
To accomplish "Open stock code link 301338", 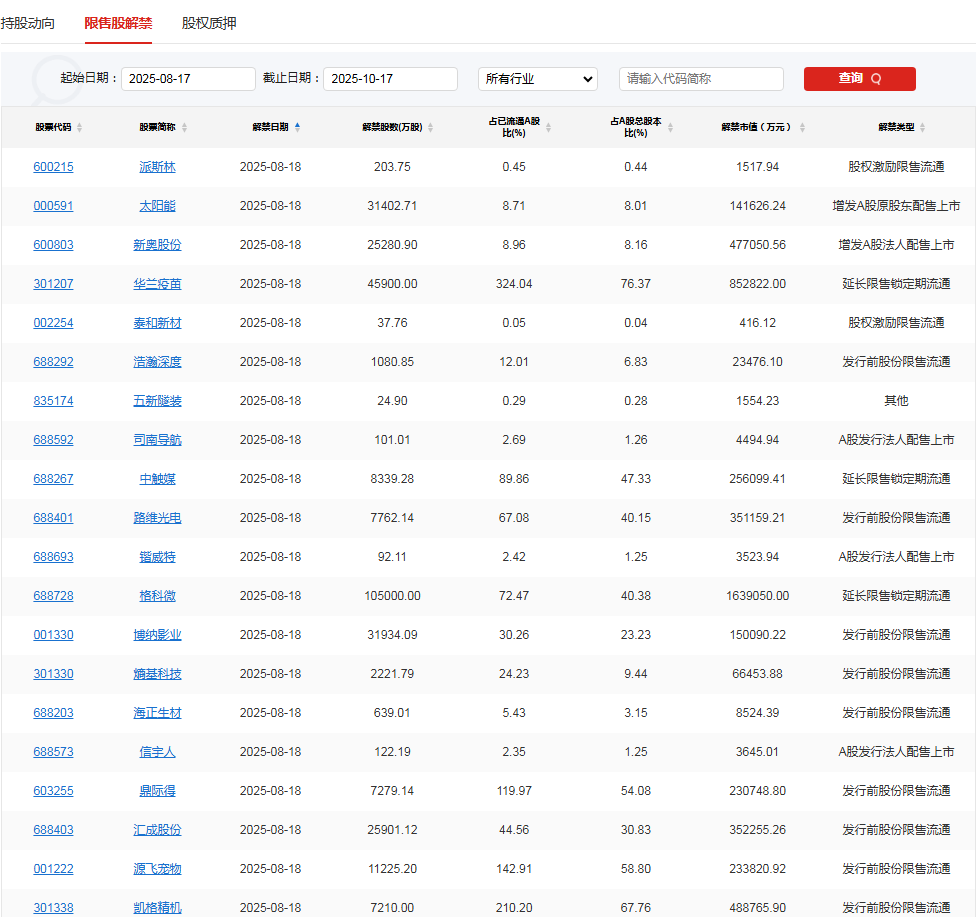I will (x=53, y=908).
